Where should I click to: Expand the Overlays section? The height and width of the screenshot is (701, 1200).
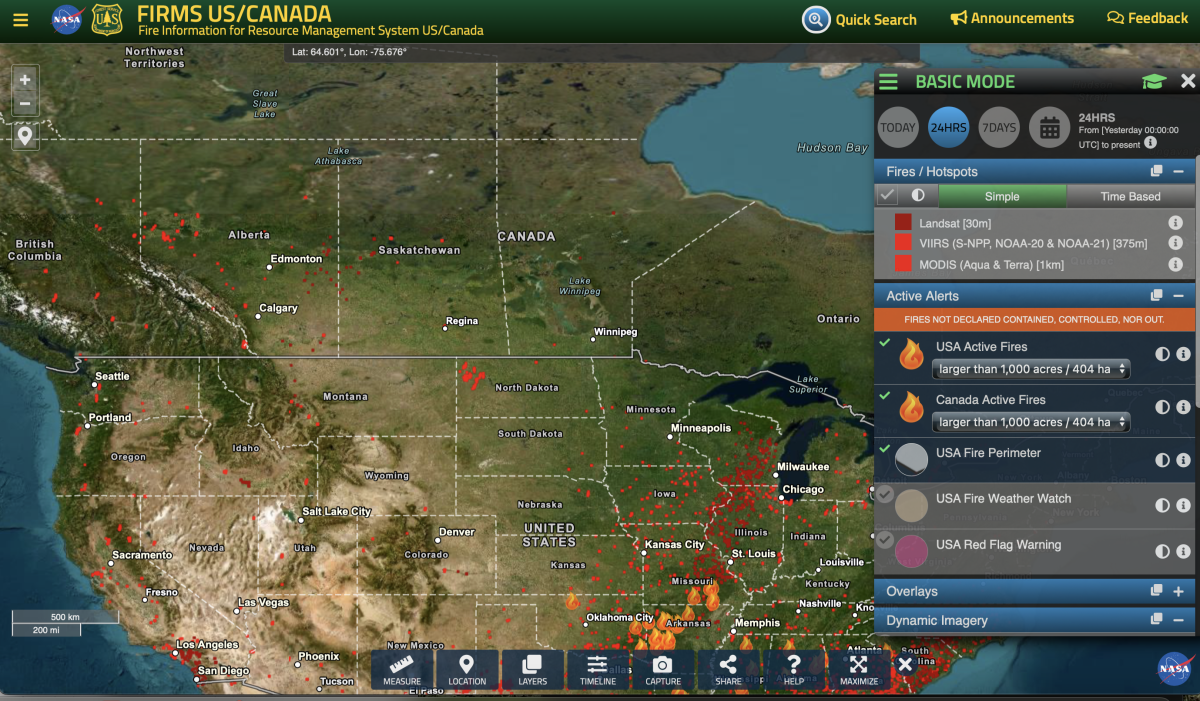click(x=1178, y=592)
